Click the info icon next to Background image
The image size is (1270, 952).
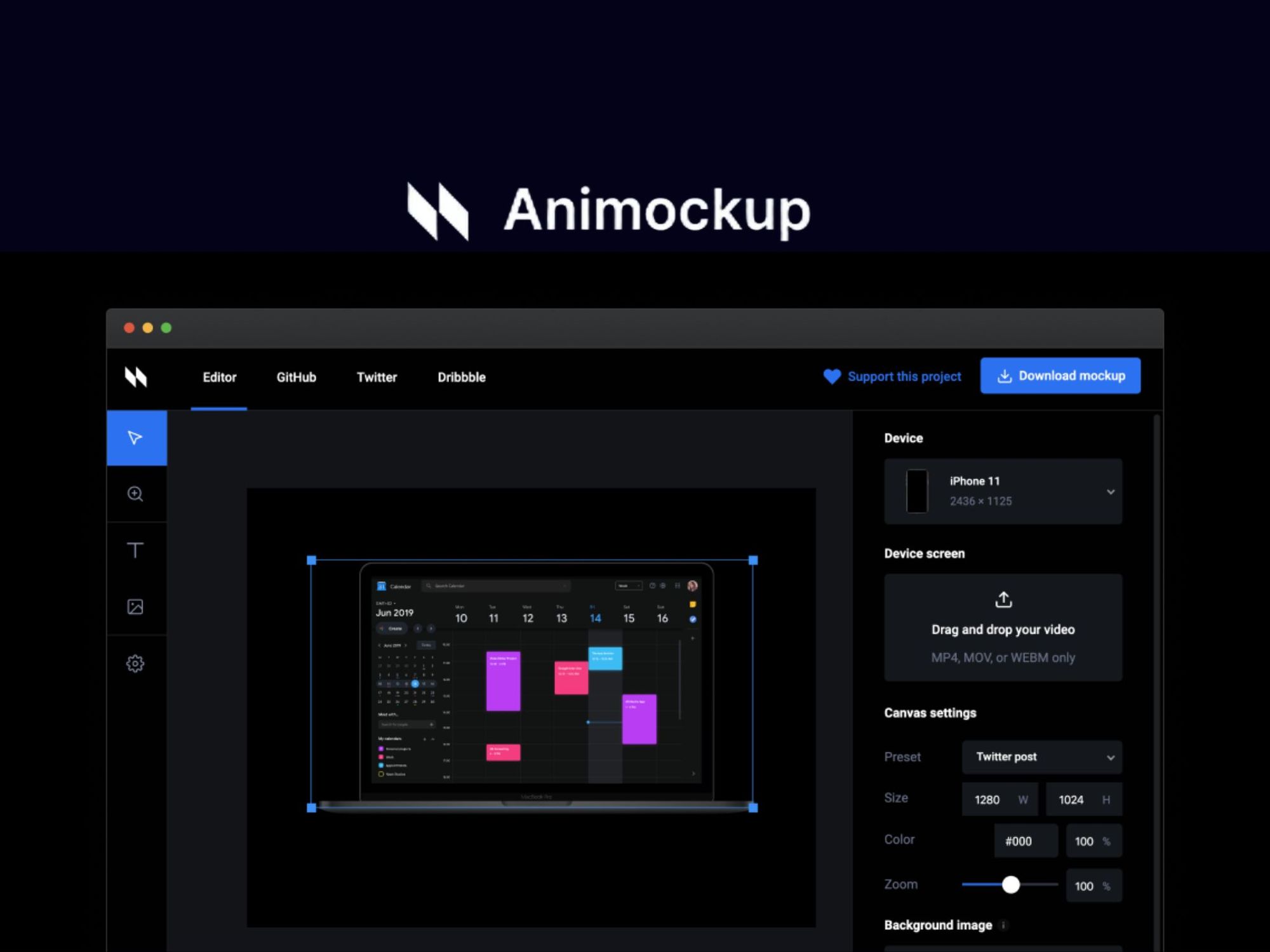coord(1004,925)
